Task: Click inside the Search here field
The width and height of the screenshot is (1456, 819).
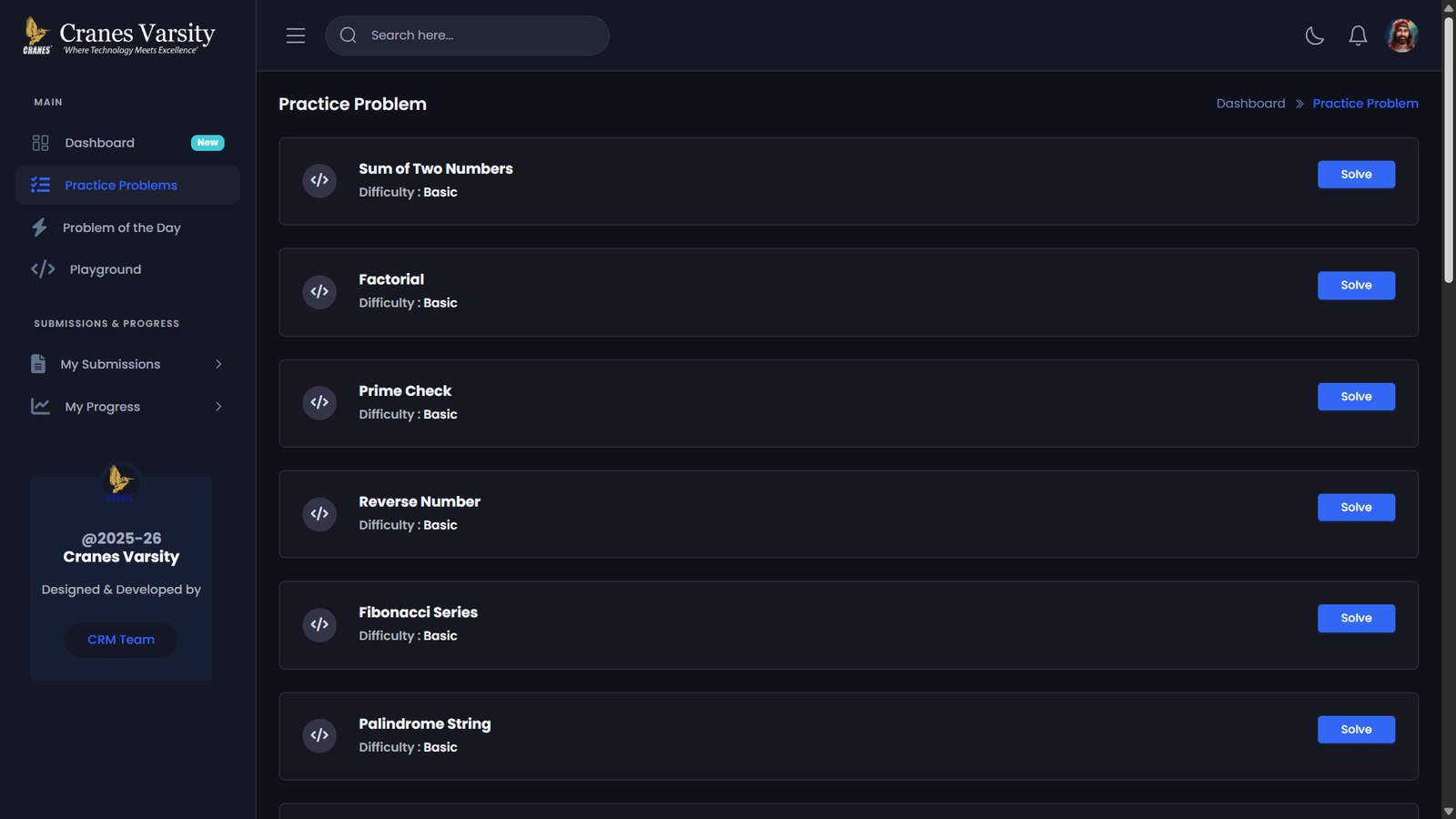Action: click(482, 35)
